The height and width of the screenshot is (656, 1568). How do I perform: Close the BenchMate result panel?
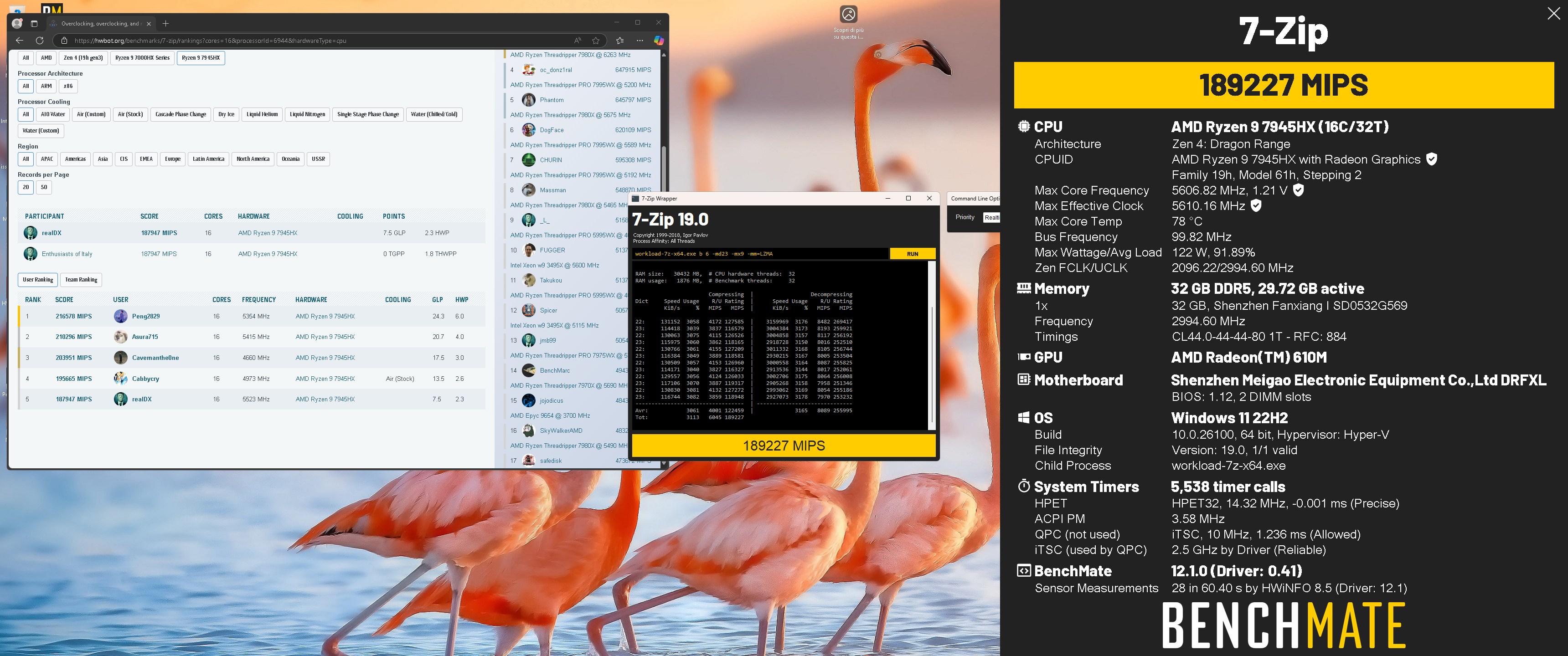1553,14
